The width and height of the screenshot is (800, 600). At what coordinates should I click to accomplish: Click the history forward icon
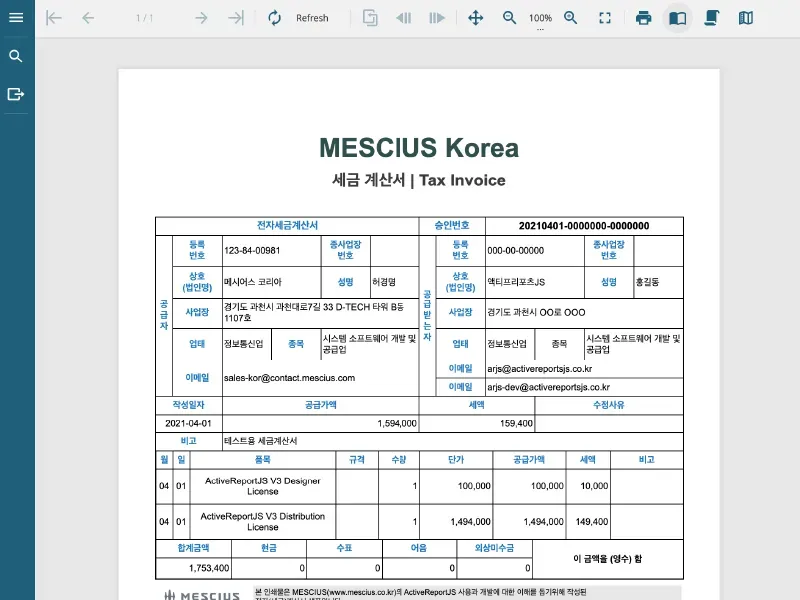pos(437,18)
